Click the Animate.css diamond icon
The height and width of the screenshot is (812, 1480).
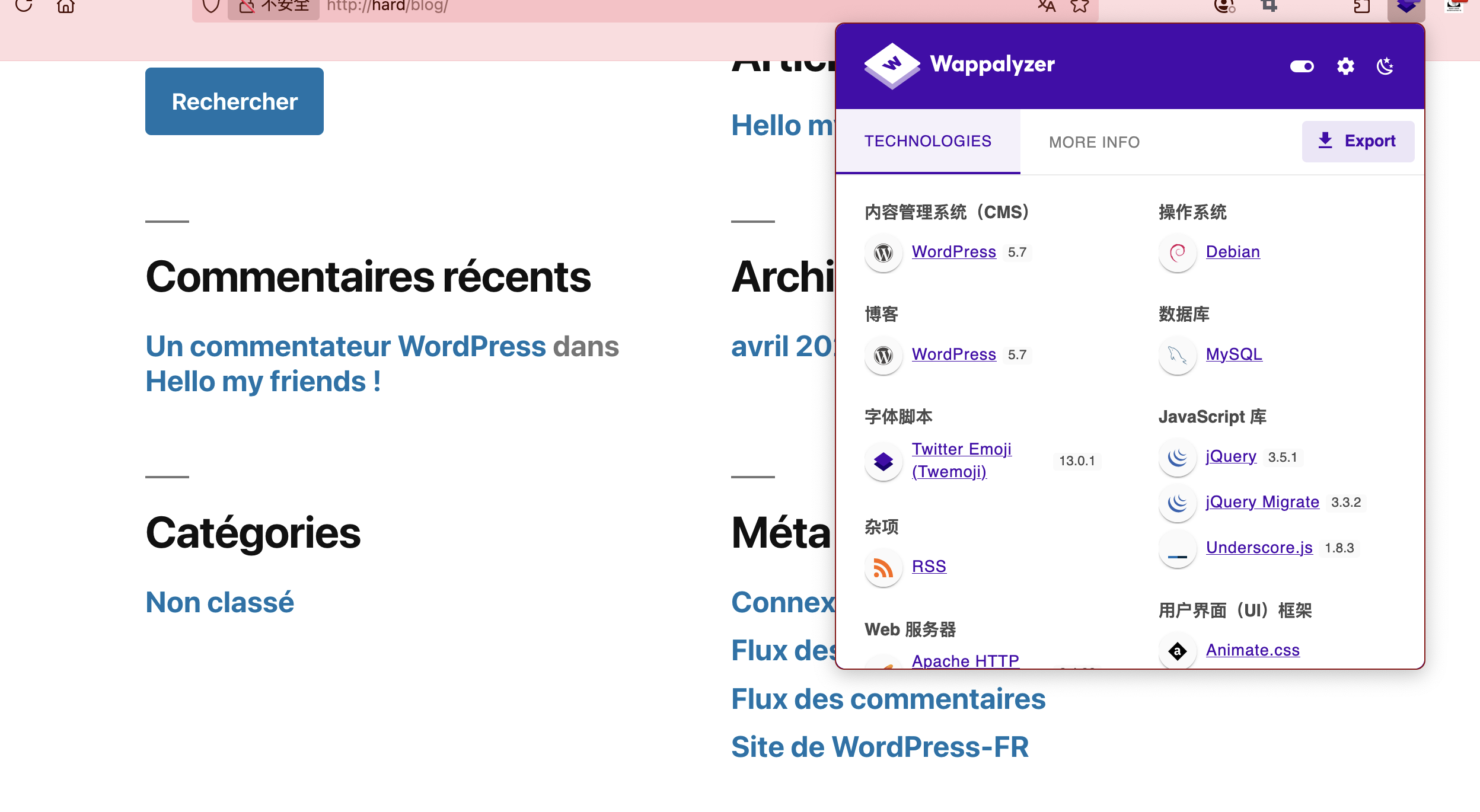pos(1178,651)
